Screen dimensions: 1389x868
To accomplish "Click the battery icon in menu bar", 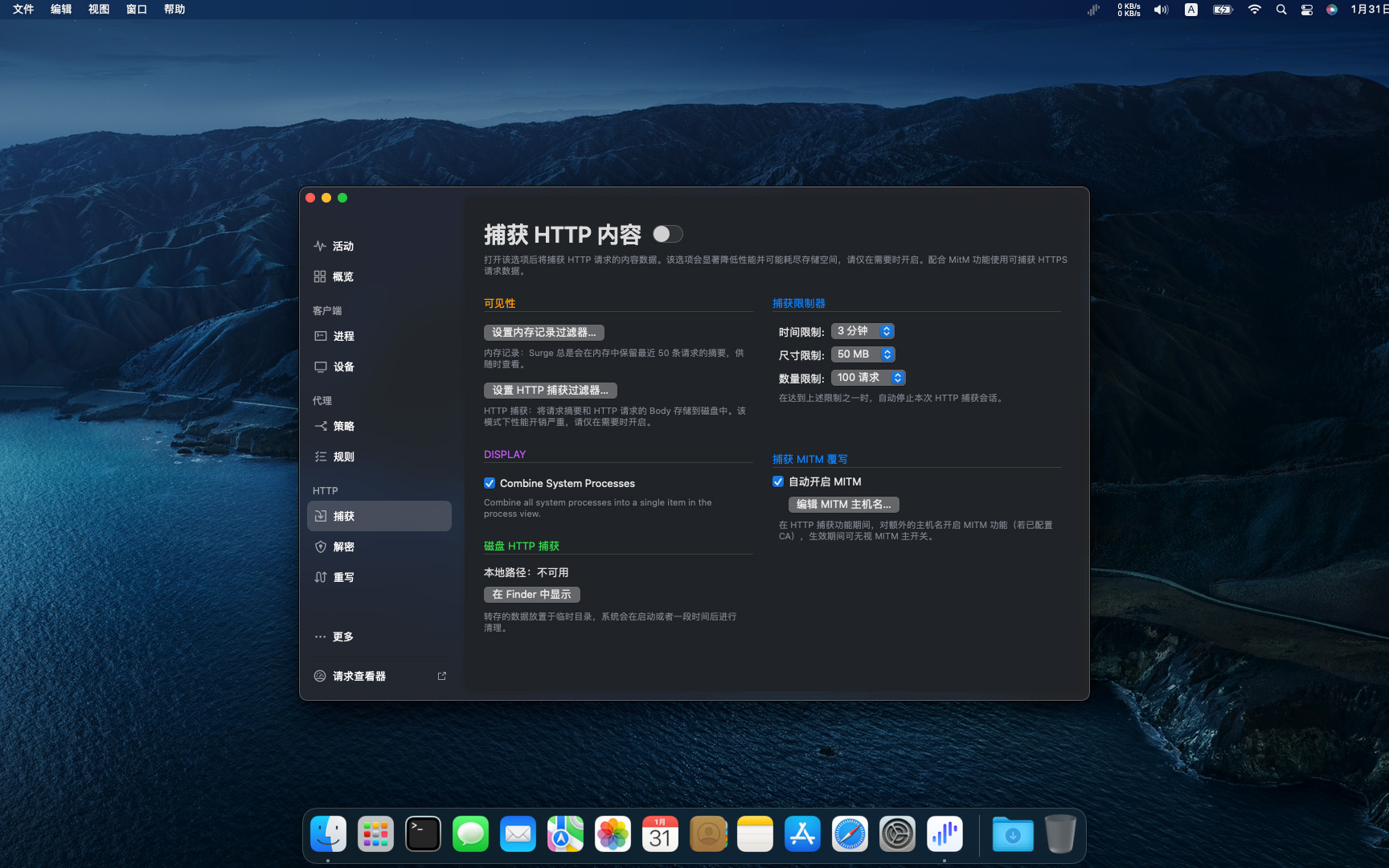I will [1223, 10].
